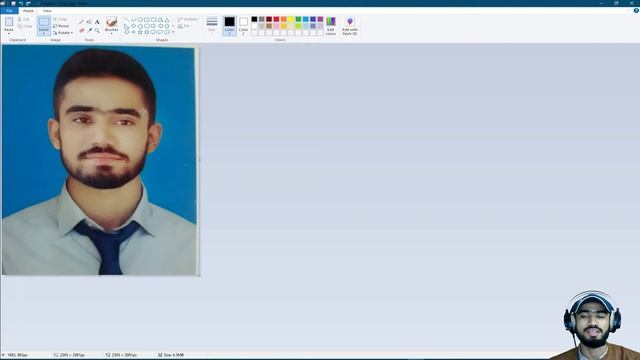Switch to the Home ribbon tab

28,11
